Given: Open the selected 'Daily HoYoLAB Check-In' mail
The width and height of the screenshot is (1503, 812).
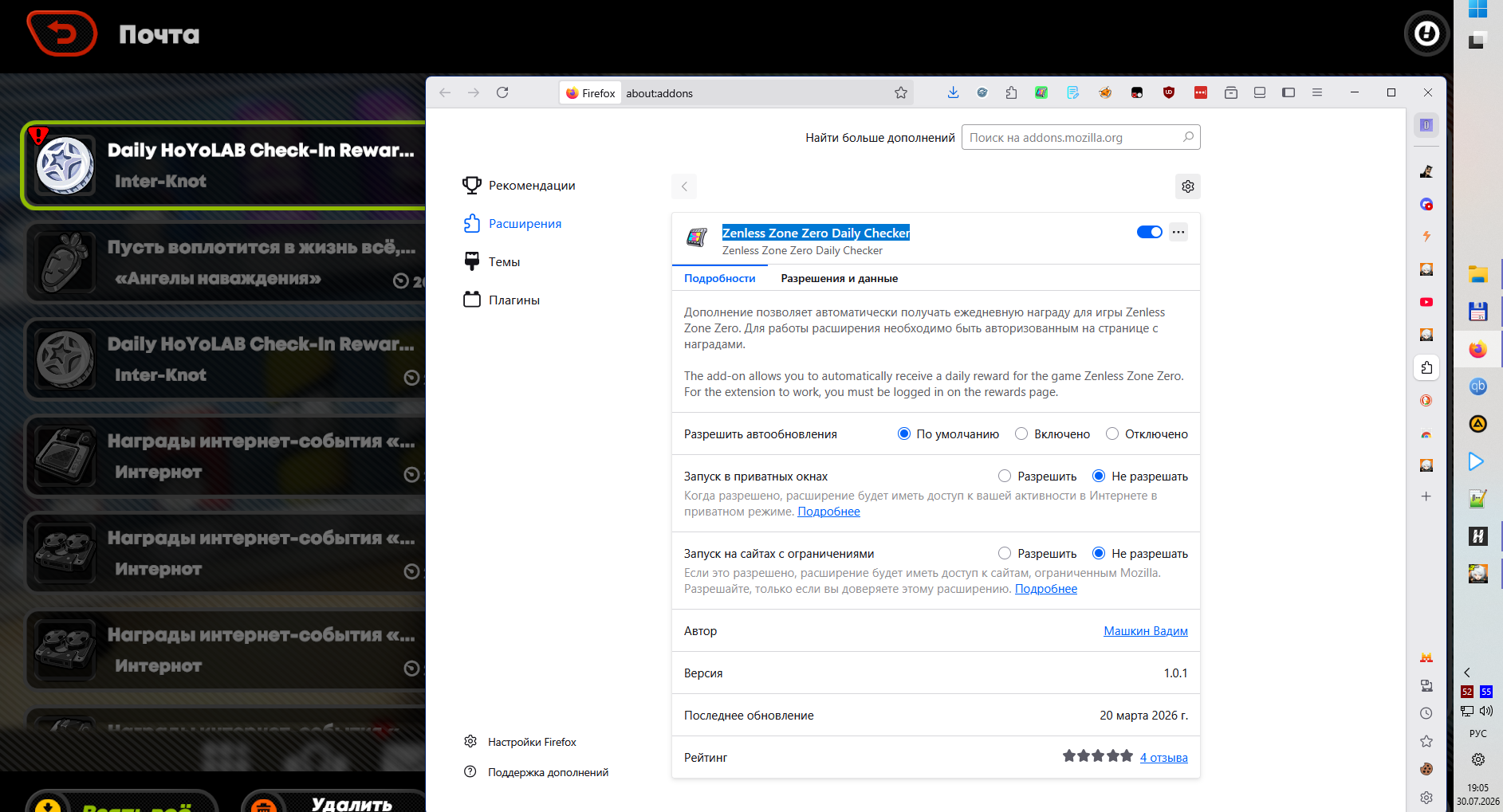Looking at the screenshot, I should click(224, 166).
